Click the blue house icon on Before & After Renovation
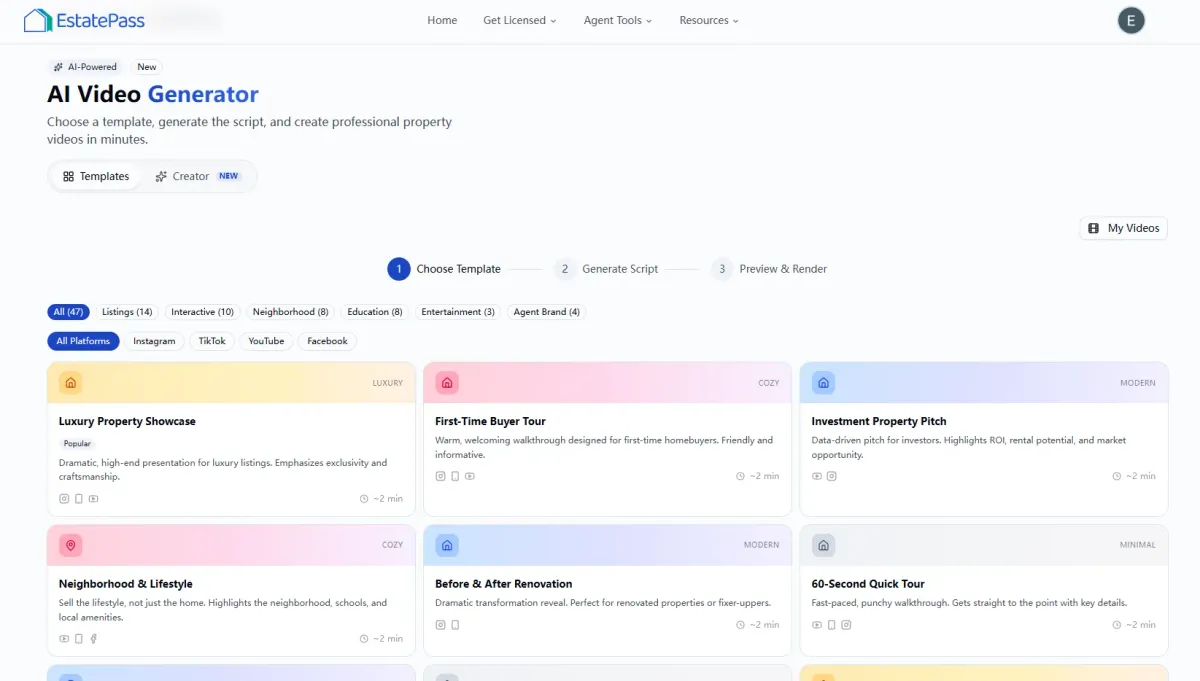1200x681 pixels. tap(447, 545)
